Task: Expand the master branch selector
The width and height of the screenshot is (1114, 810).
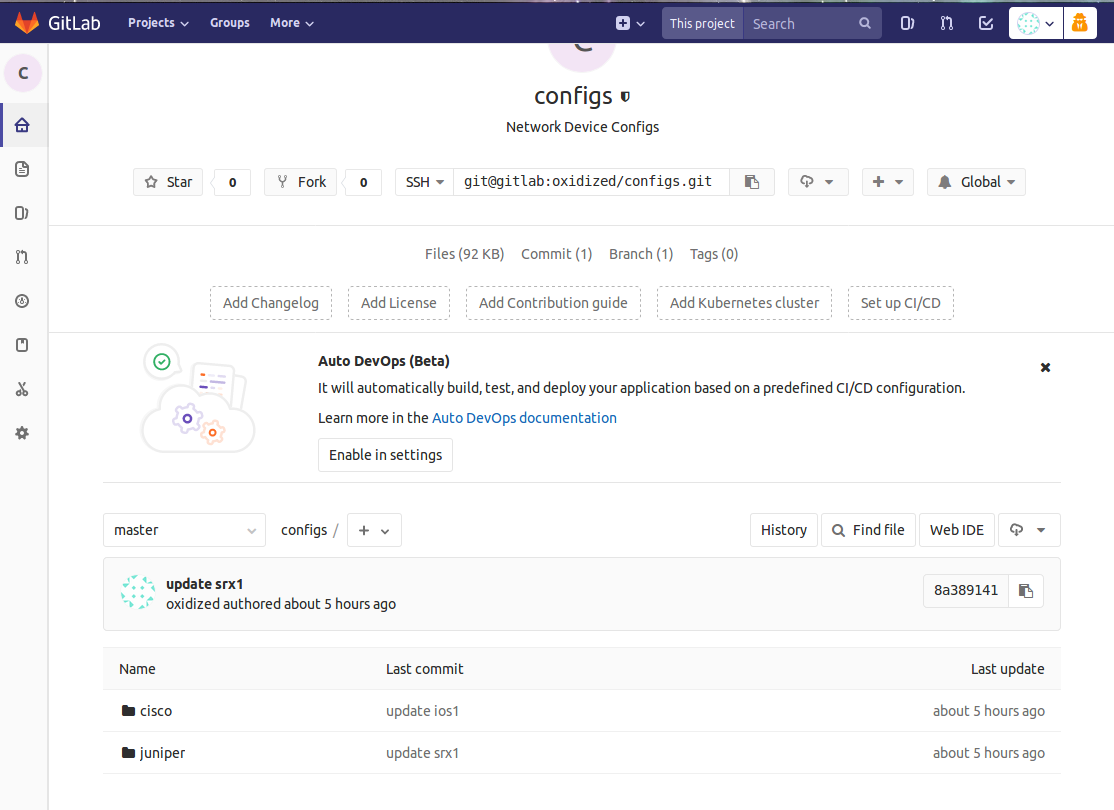Action: (x=184, y=530)
